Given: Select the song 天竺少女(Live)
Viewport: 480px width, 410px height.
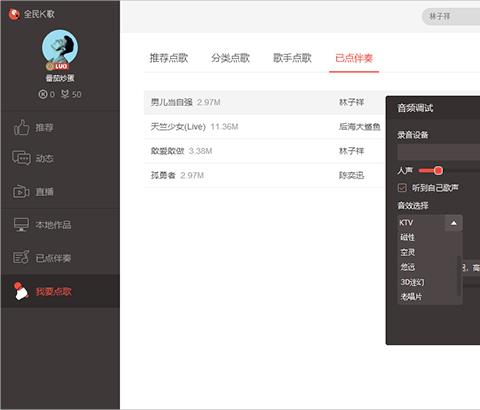Looking at the screenshot, I should 178,127.
